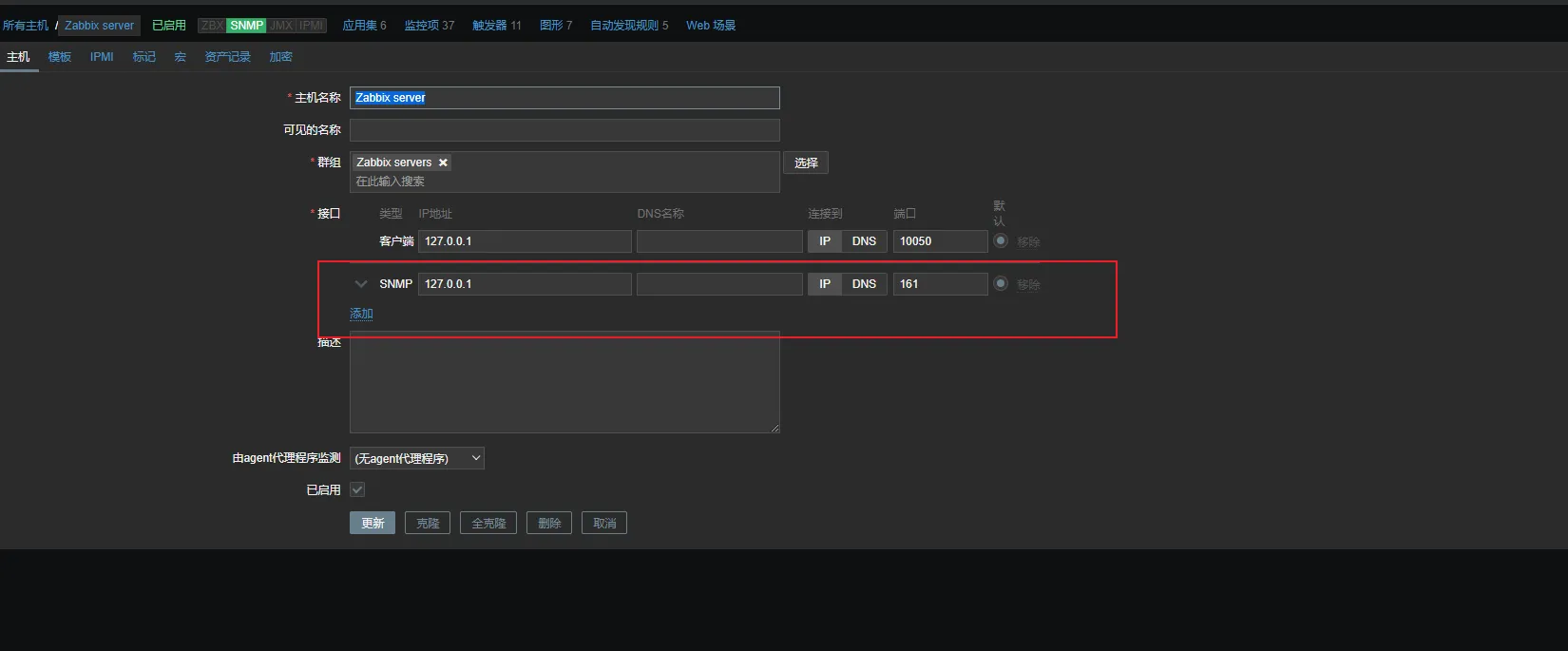Click 添加 to add an interface
This screenshot has width=1568, height=651.
361,314
